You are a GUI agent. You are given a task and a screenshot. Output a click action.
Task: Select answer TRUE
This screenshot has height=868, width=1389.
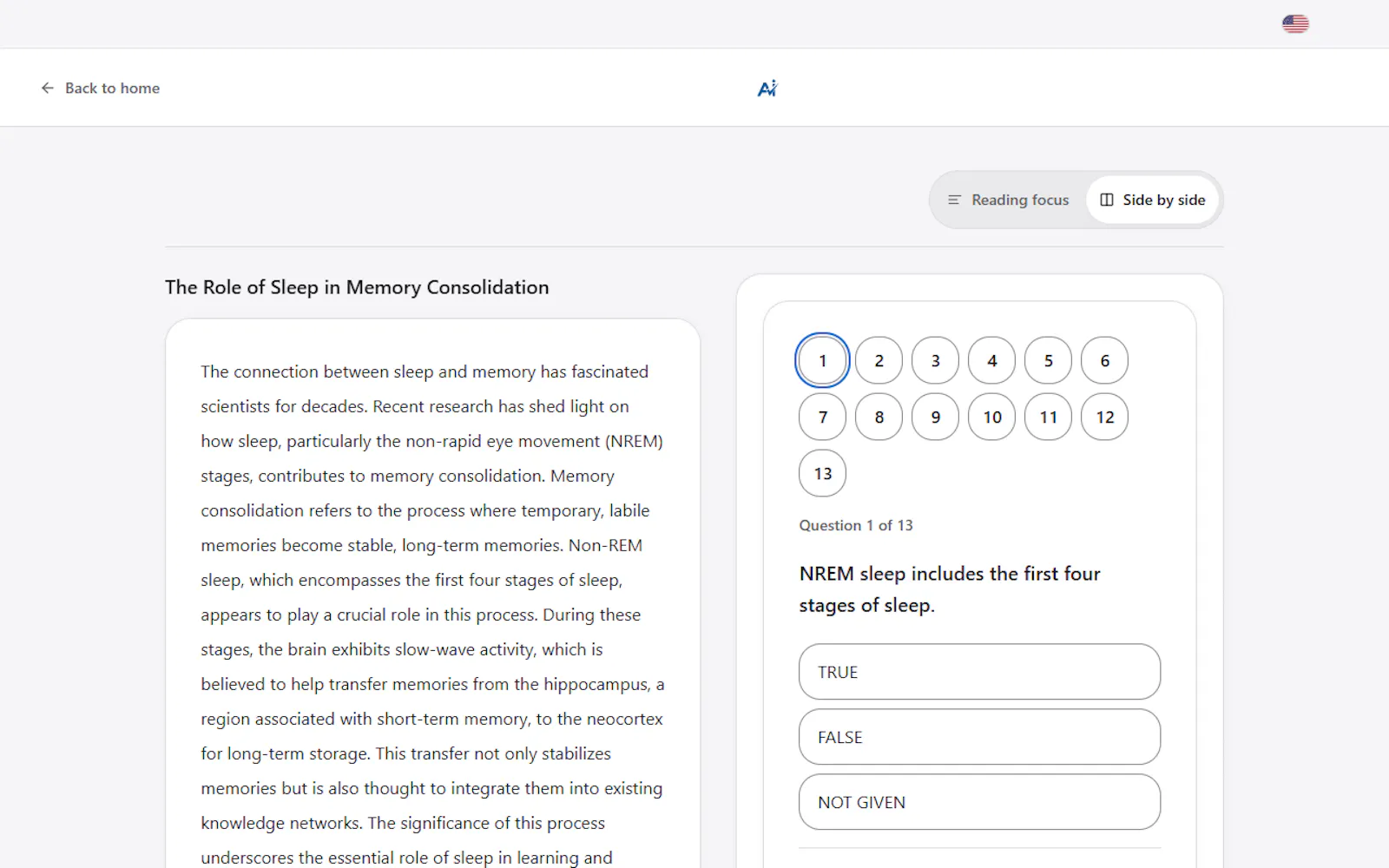979,672
